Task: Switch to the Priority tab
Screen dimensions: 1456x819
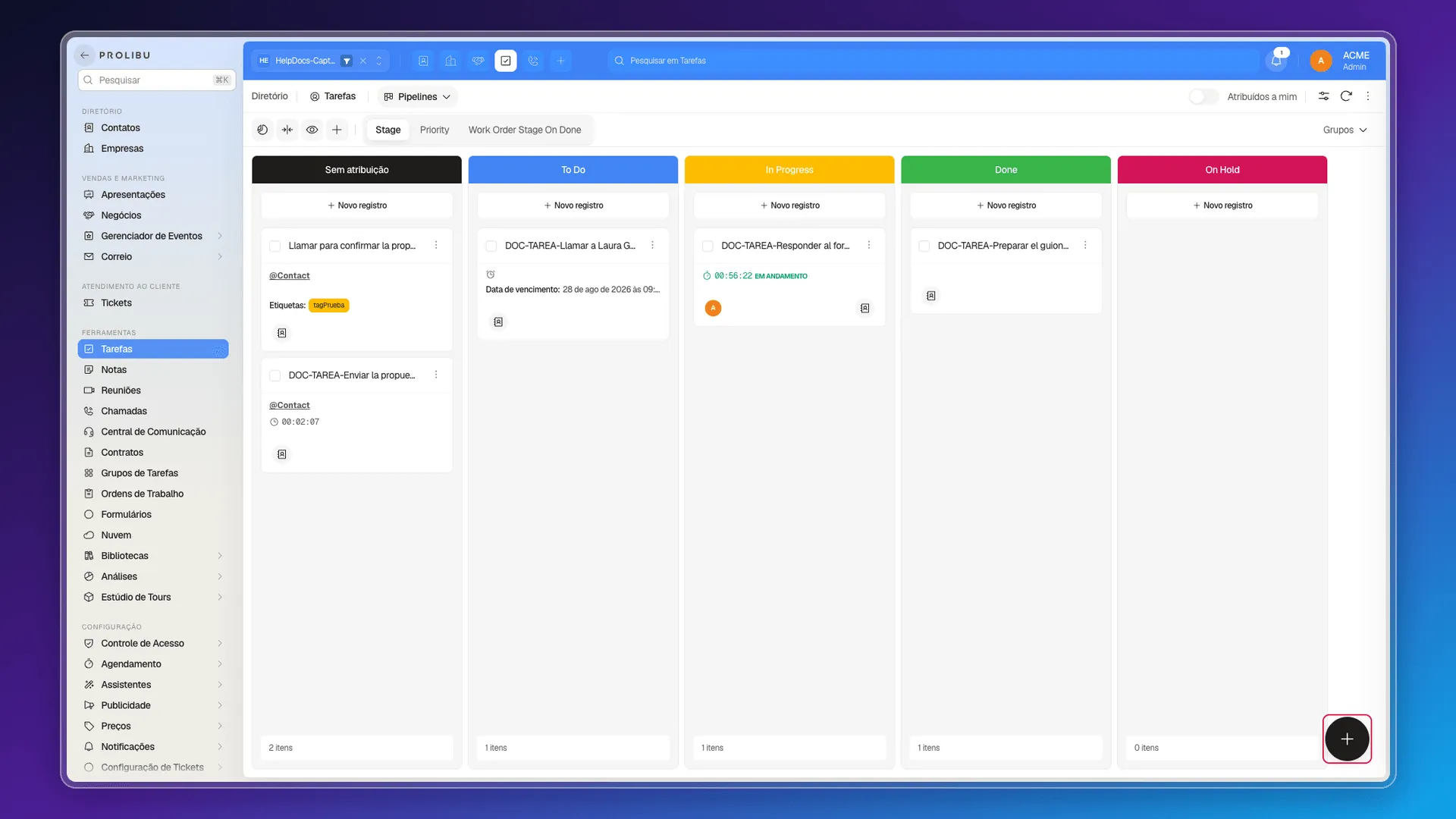Action: (x=435, y=130)
